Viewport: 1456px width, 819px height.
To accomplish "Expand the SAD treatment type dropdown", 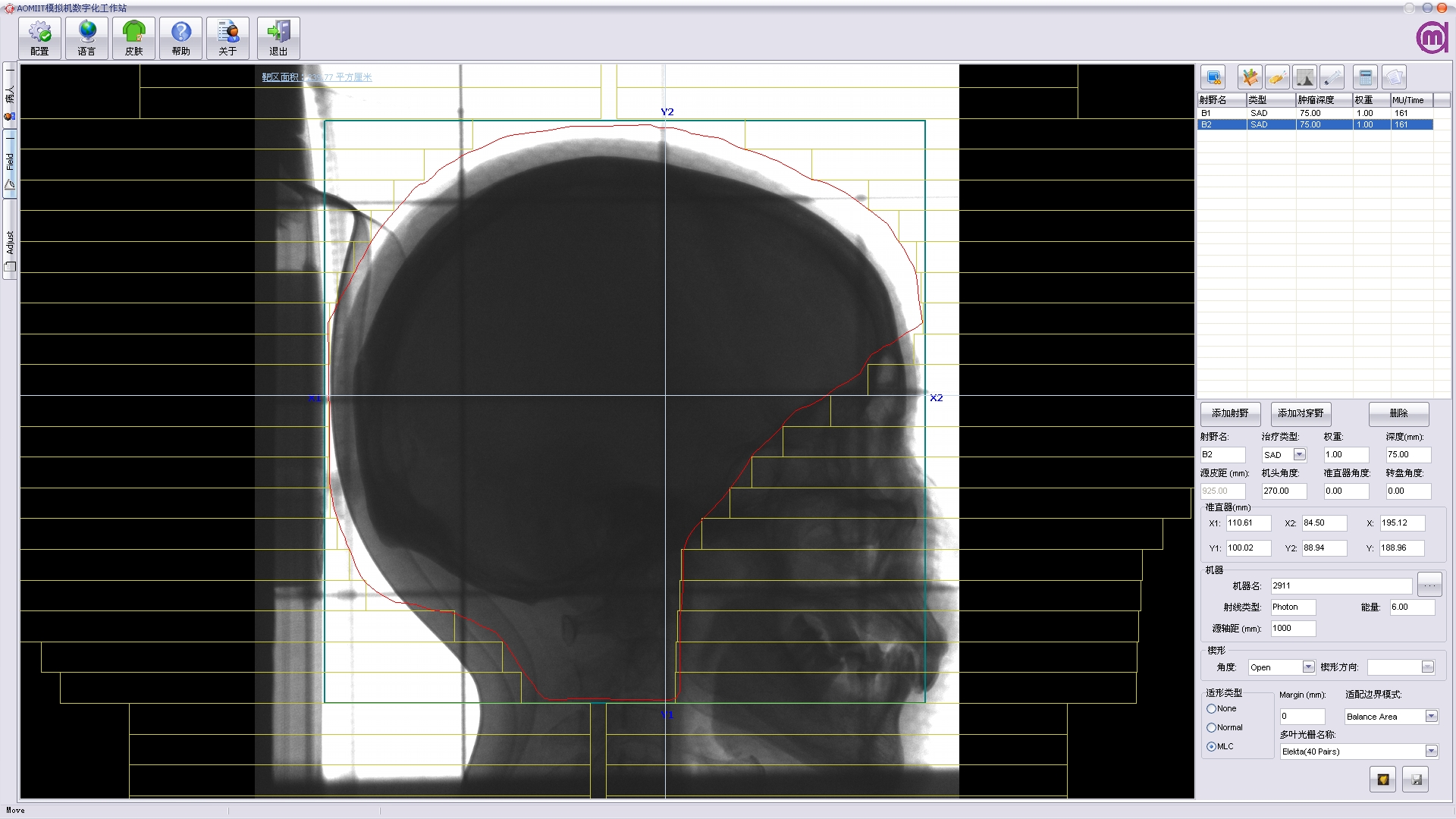I will pos(1299,455).
